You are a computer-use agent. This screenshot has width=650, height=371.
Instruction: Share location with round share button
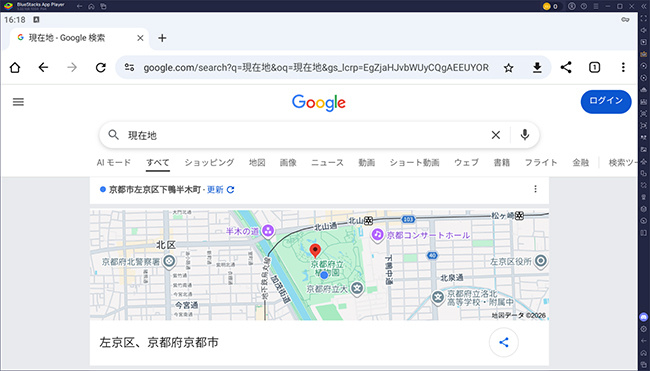click(x=504, y=342)
